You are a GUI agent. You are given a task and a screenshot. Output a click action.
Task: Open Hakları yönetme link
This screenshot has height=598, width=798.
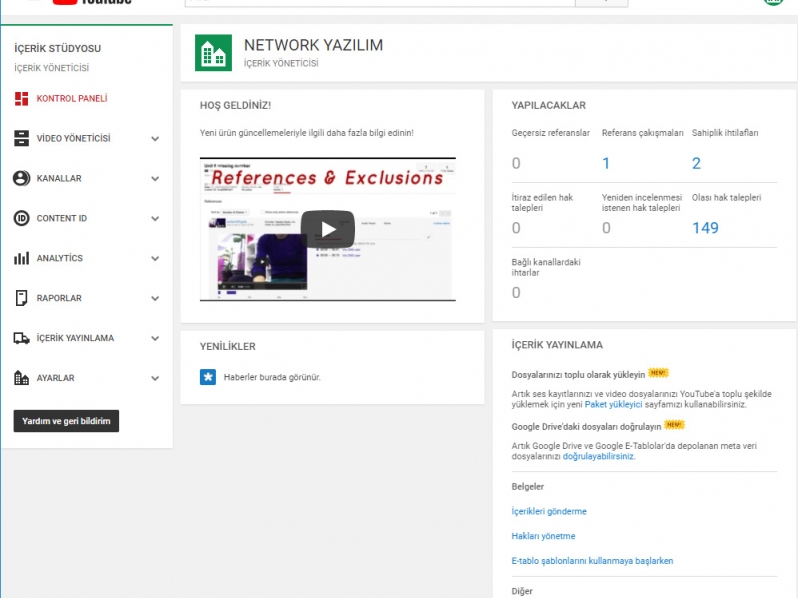coord(543,536)
